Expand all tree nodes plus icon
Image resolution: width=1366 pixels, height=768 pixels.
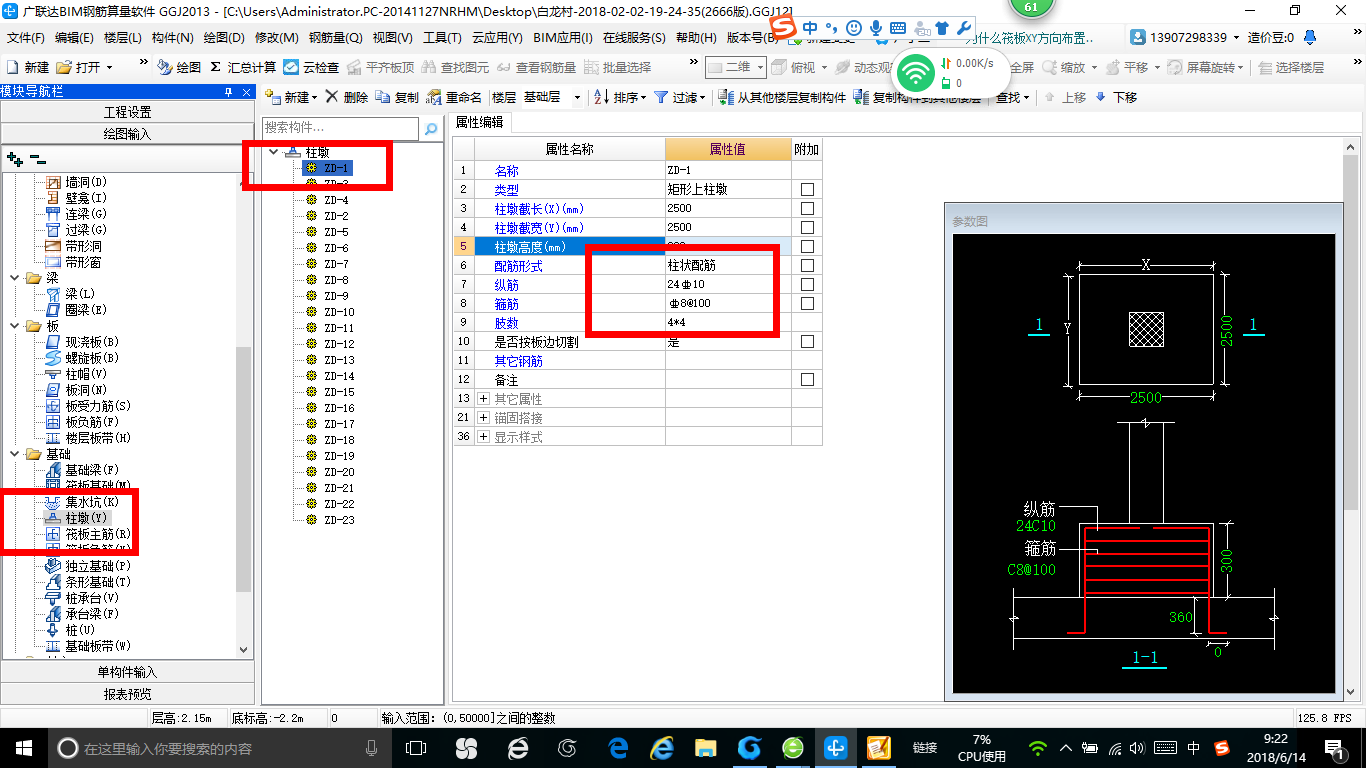(x=15, y=158)
